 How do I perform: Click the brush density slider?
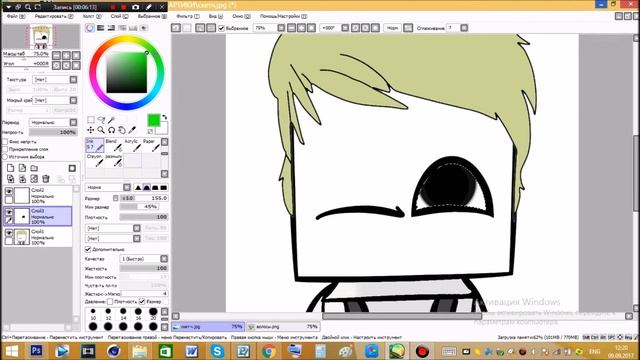coord(144,217)
